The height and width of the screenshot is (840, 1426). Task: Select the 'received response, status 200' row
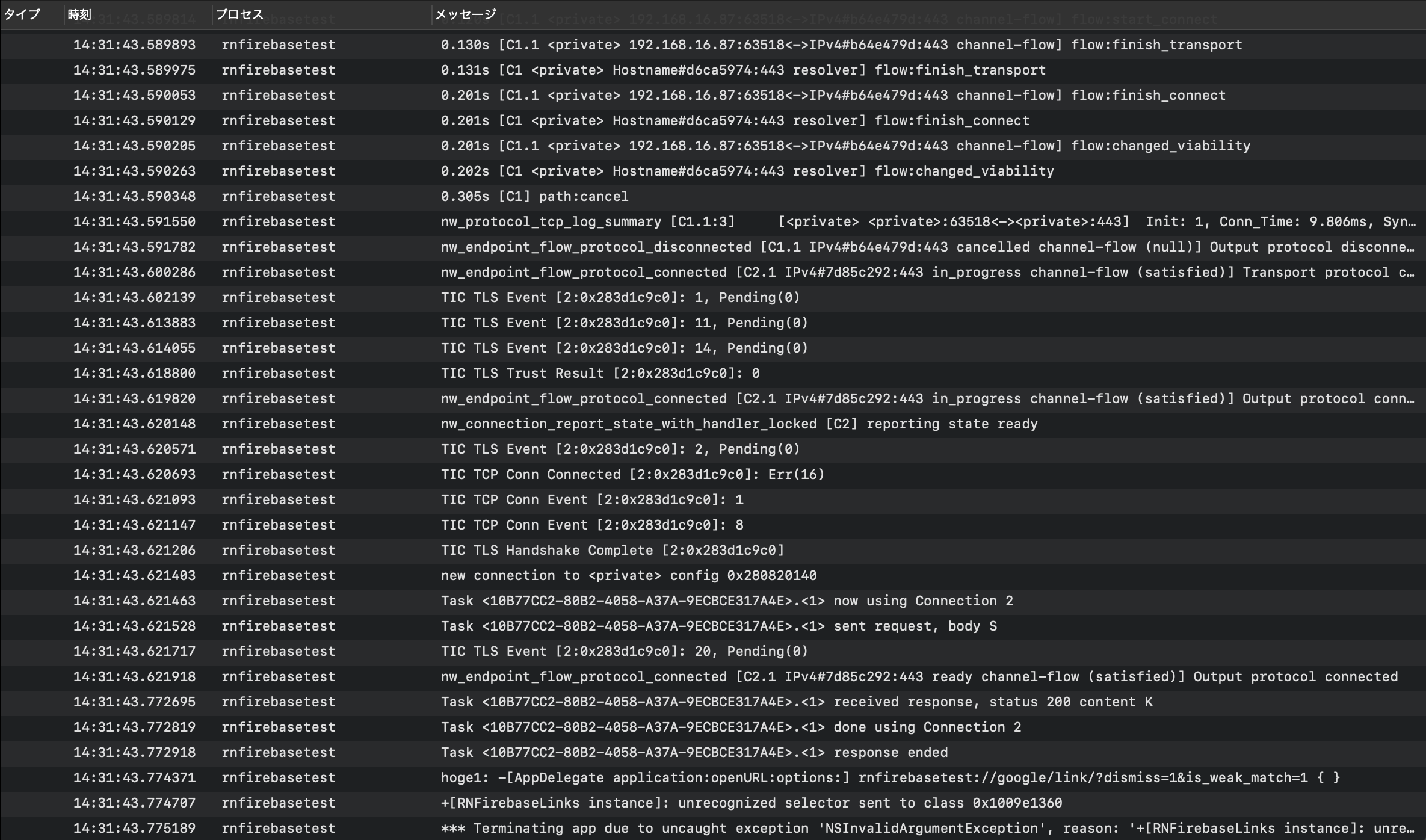coord(796,702)
